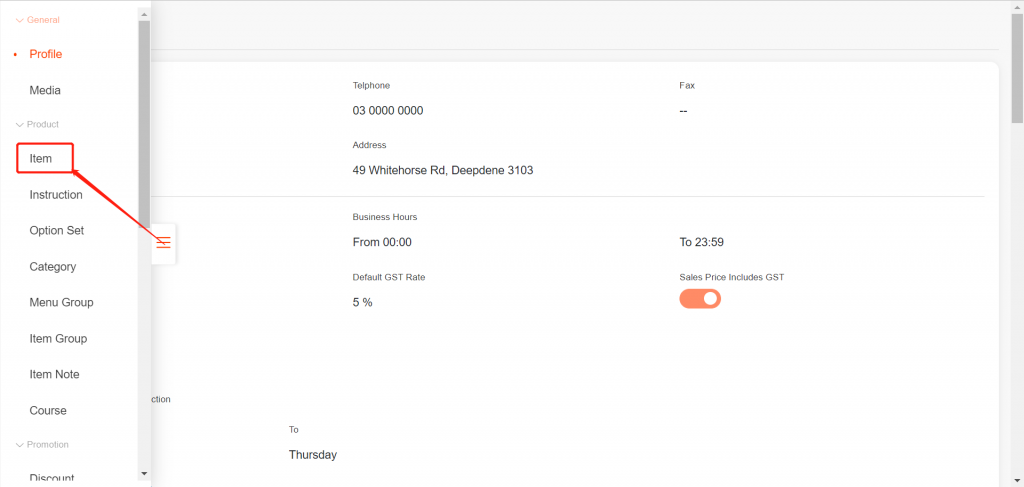Collapse the Product section chevron

pos(19,125)
